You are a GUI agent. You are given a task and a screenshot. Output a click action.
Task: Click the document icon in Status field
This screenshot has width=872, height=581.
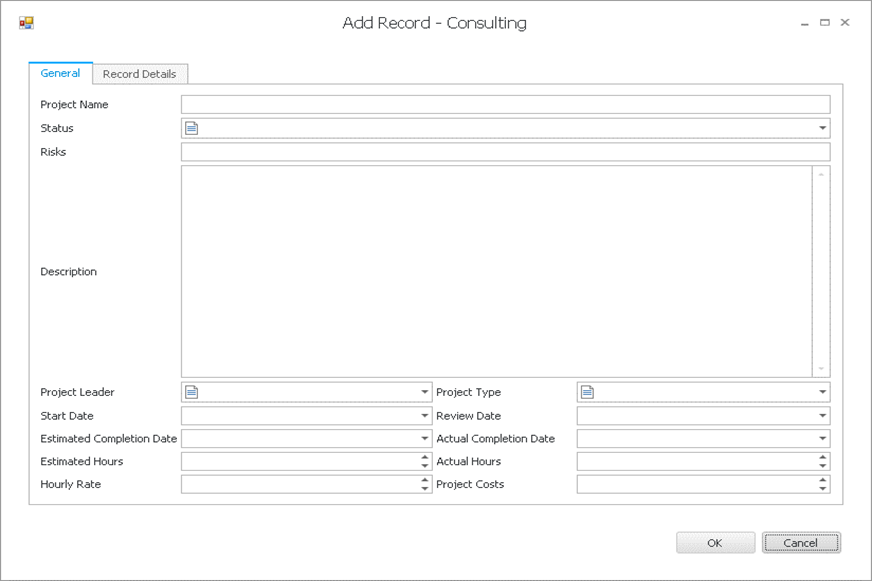[192, 128]
